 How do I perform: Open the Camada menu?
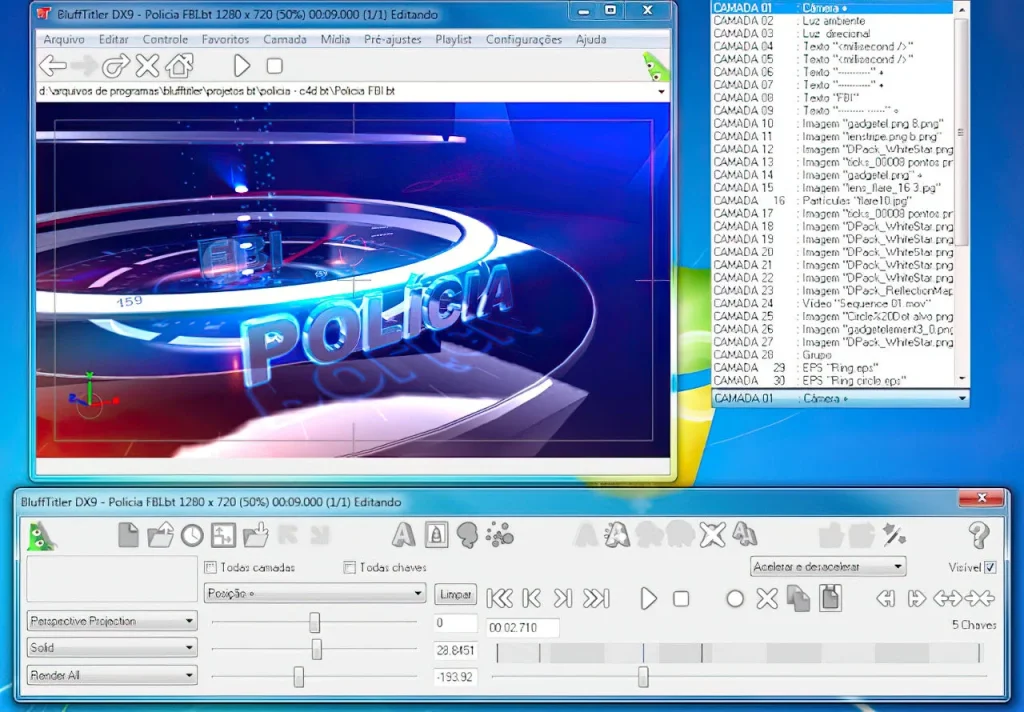click(285, 39)
